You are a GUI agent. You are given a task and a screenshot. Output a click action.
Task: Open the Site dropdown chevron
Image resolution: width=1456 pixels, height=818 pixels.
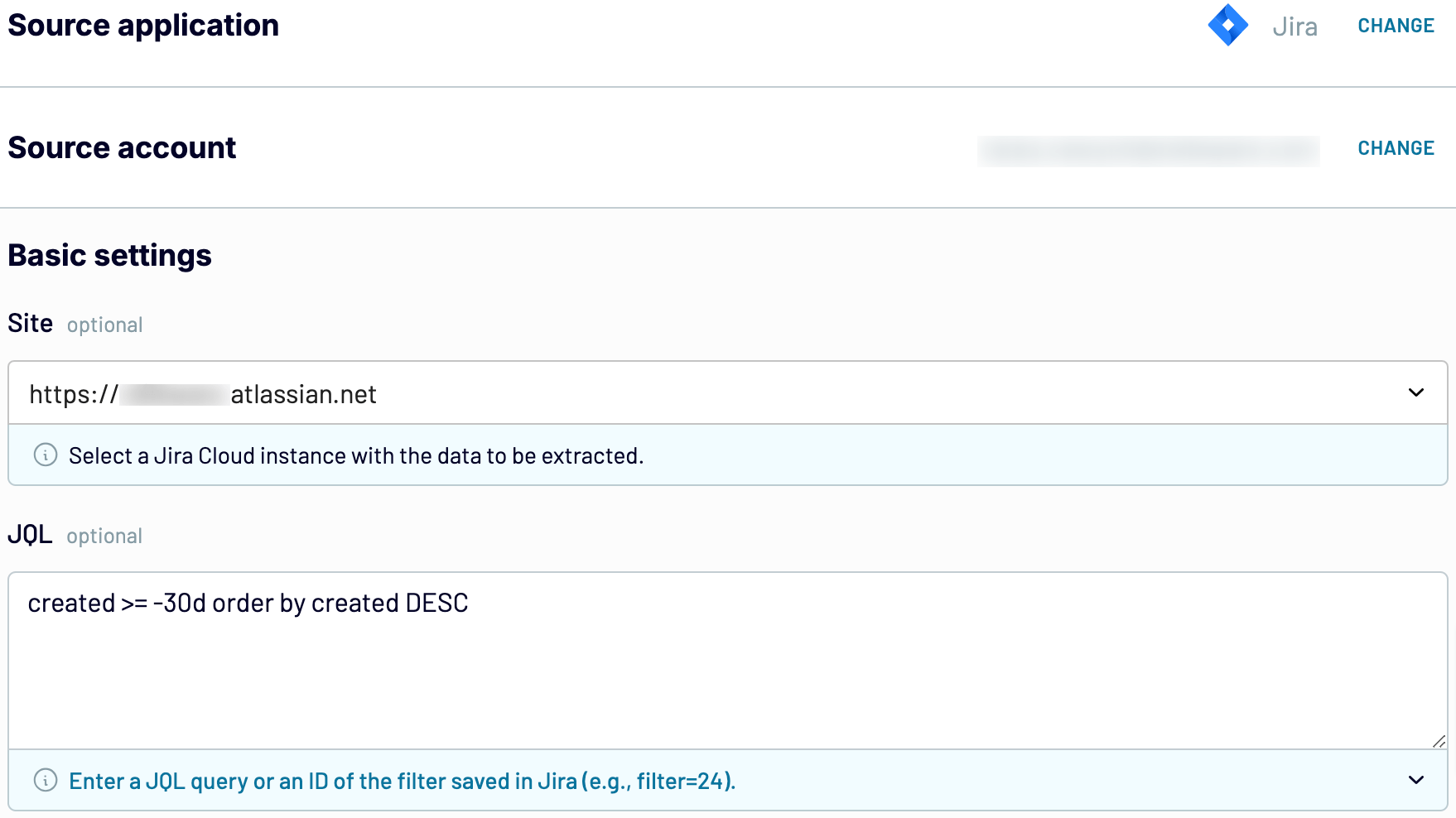pos(1415,392)
